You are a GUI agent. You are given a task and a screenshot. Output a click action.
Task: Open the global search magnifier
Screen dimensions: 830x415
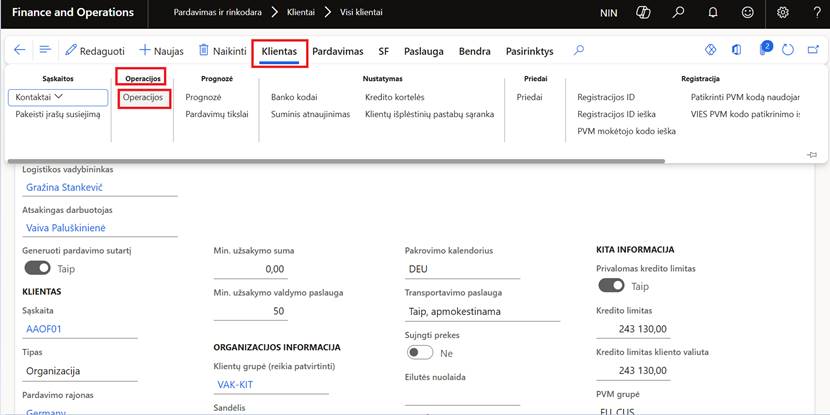678,13
